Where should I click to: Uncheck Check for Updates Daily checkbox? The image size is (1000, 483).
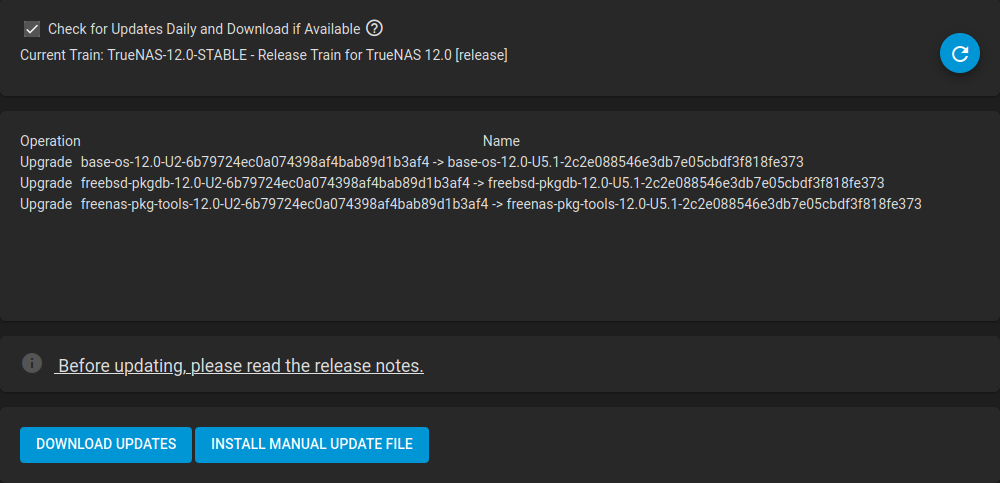pos(31,29)
